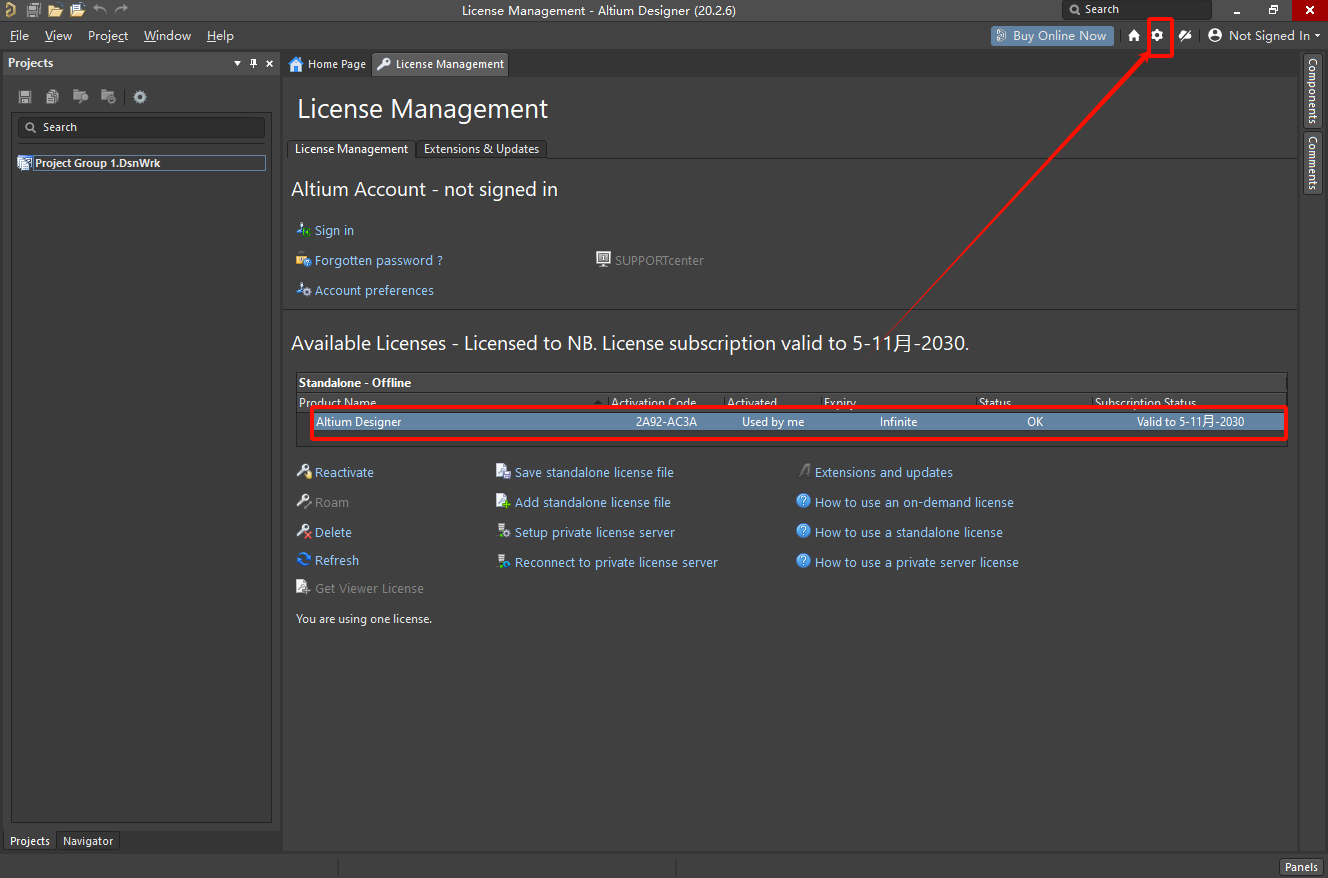Switch to the Home Page document tab

[x=327, y=64]
